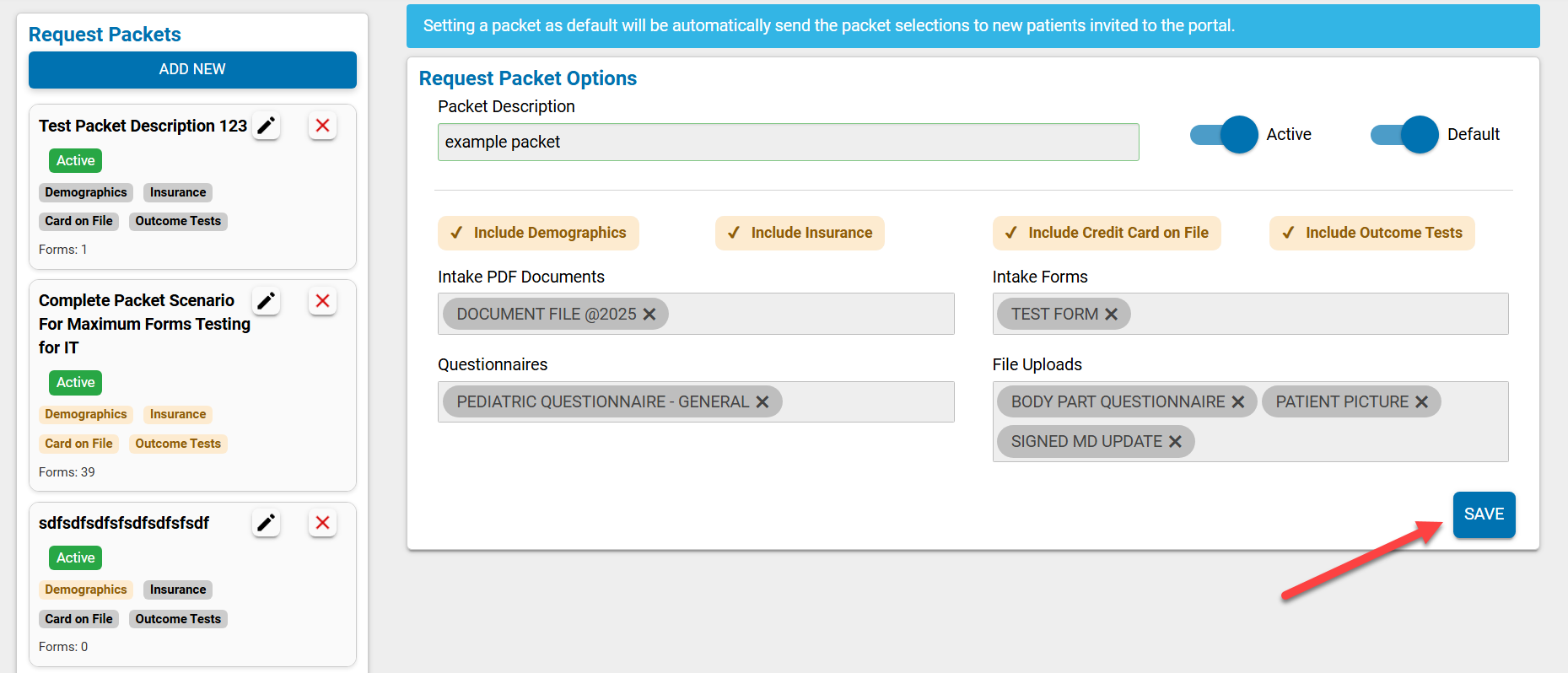Edit the Test Packet Description 123 packet
This screenshot has width=1568, height=673.
click(x=266, y=125)
